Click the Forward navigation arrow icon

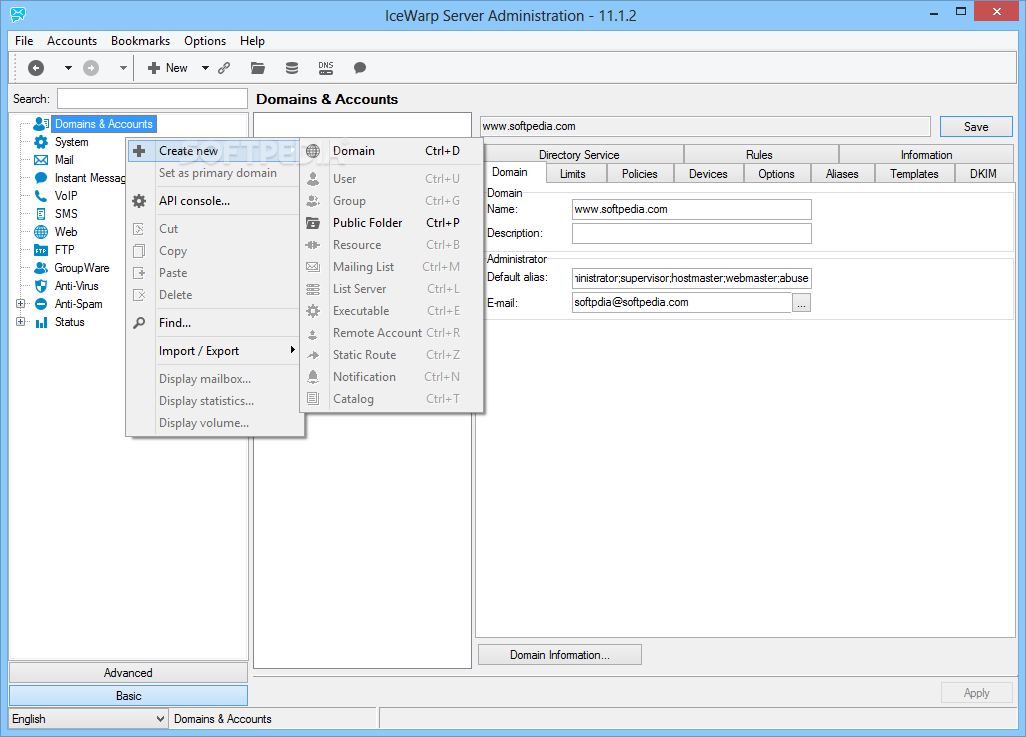(91, 68)
